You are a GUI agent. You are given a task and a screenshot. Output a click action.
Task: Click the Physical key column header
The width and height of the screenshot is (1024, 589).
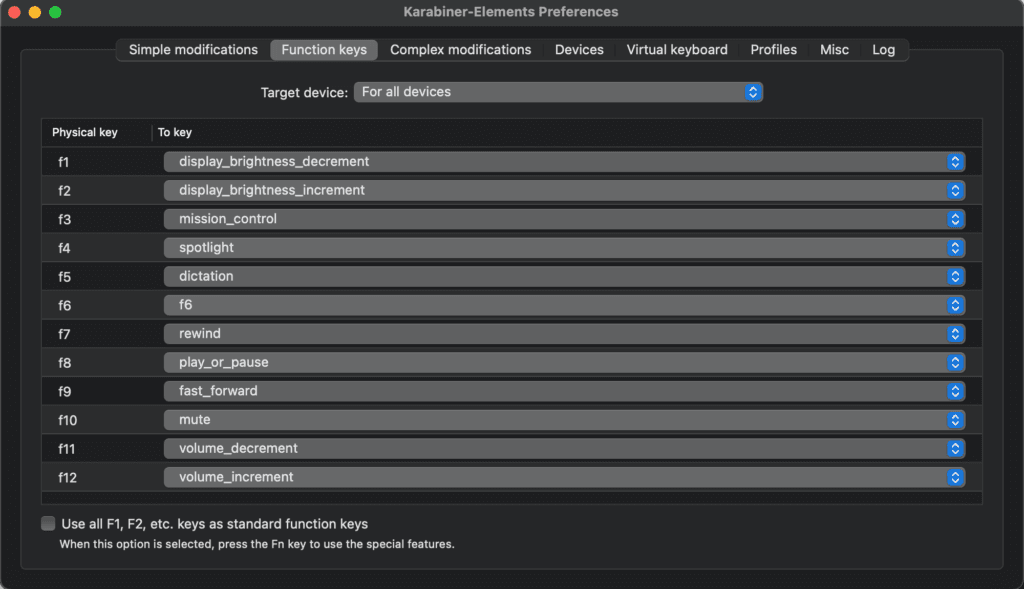pyautogui.click(x=85, y=133)
